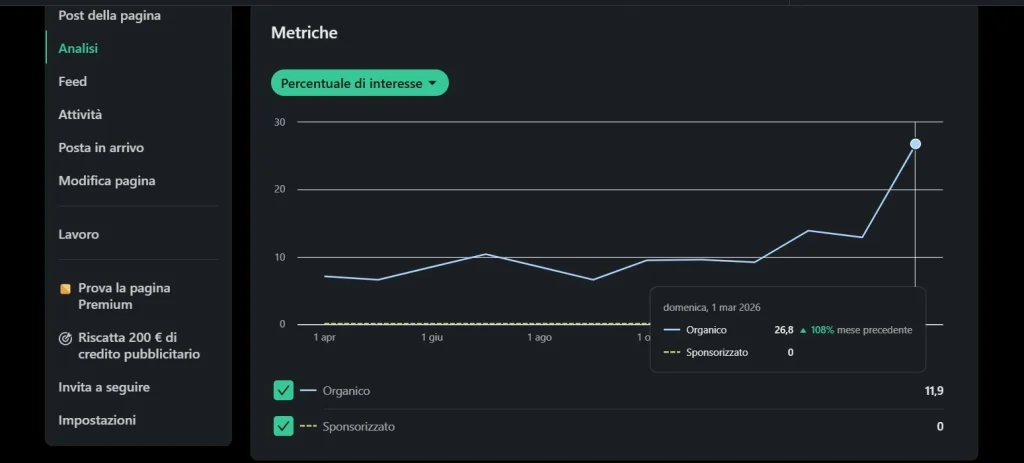Uncheck the Sponsorizzato checkbox

coord(283,426)
